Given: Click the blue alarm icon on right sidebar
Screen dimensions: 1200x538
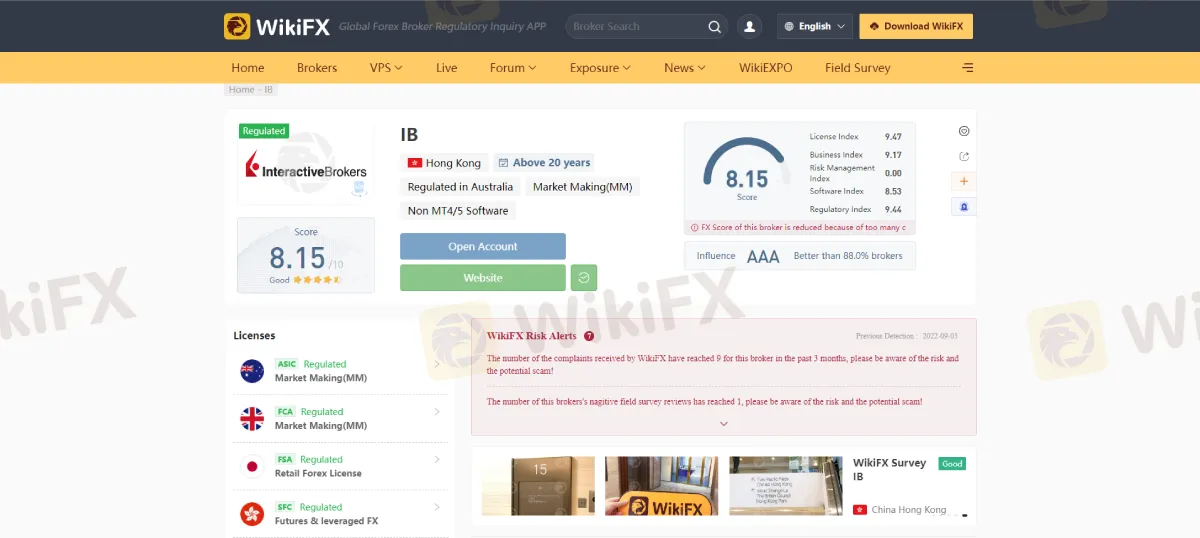Looking at the screenshot, I should tap(964, 207).
